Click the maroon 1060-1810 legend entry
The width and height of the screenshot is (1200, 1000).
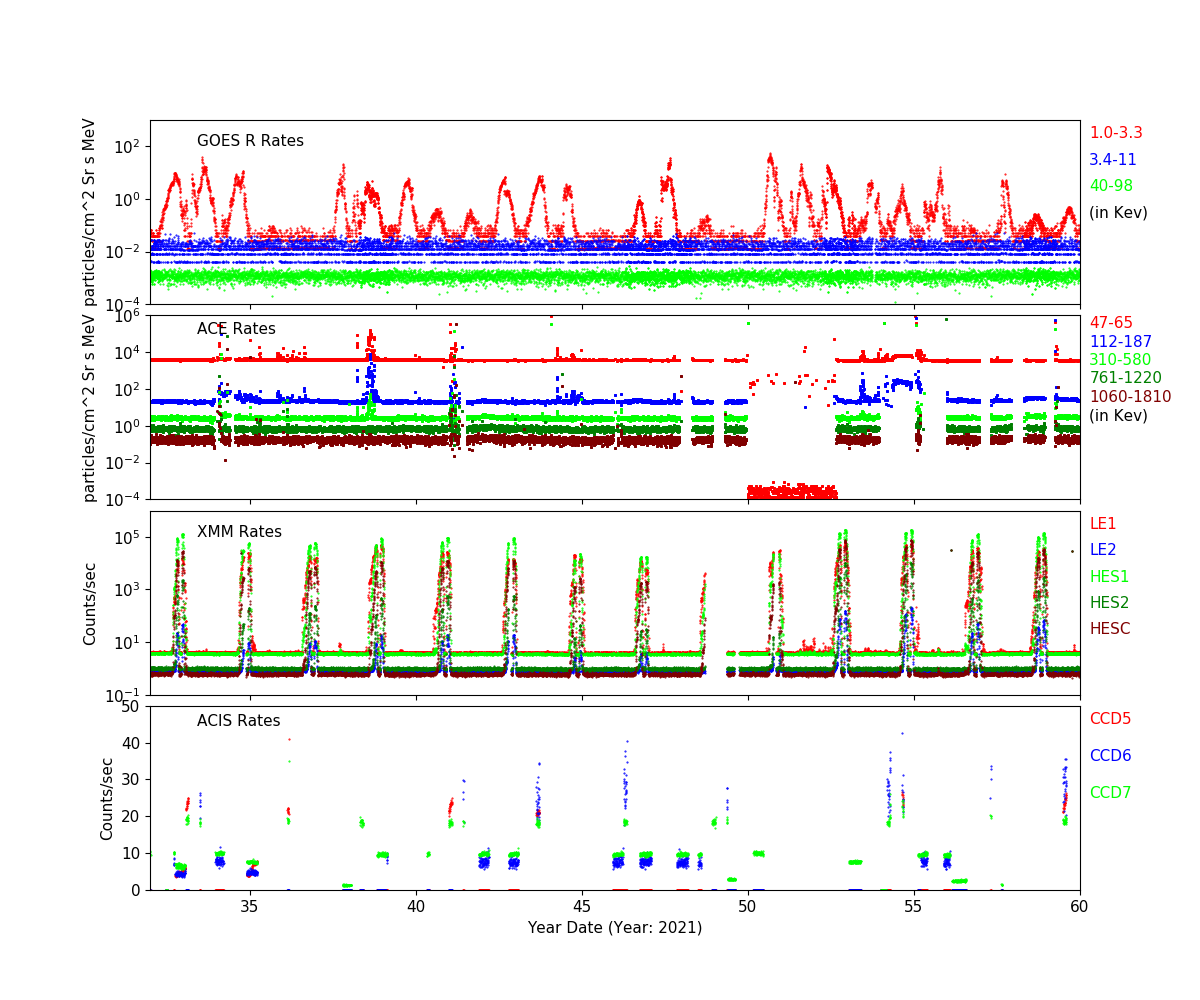pos(1130,397)
